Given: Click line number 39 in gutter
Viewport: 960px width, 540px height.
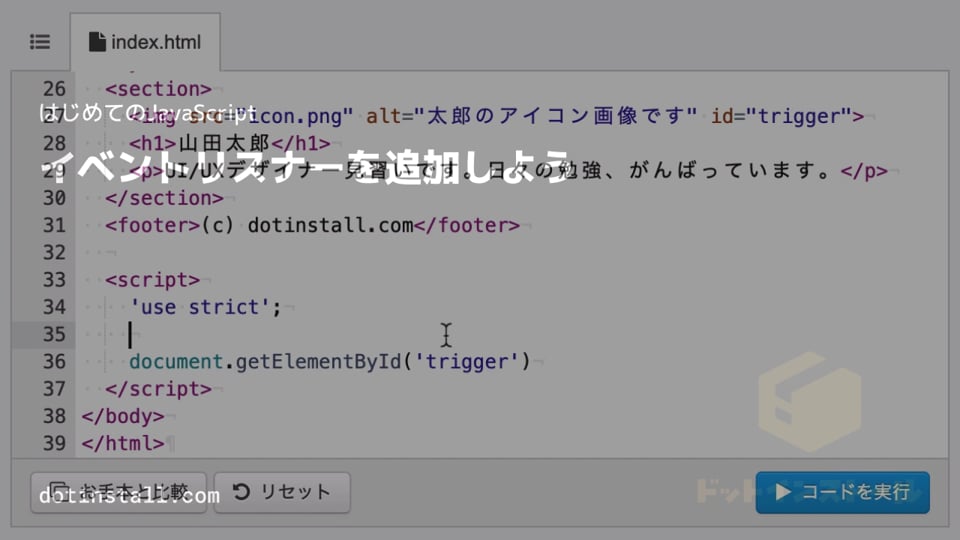Looking at the screenshot, I should click(x=54, y=443).
